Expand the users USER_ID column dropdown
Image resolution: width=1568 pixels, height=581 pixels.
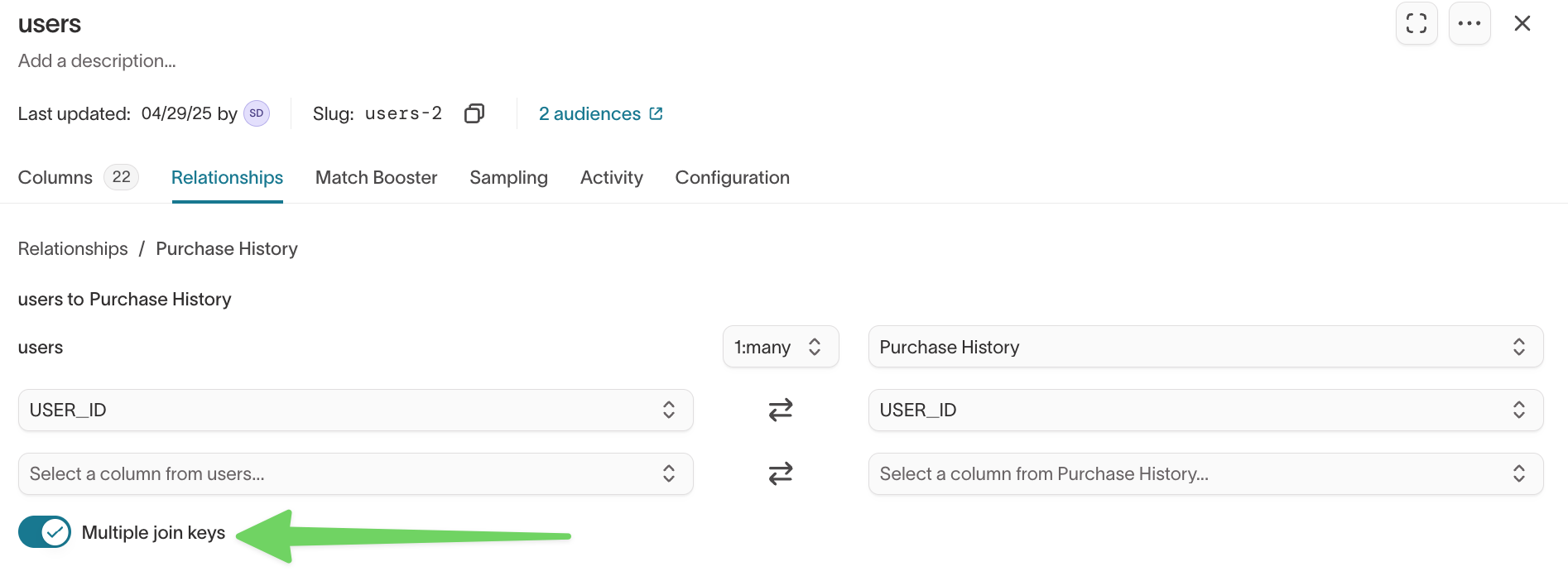(x=355, y=410)
